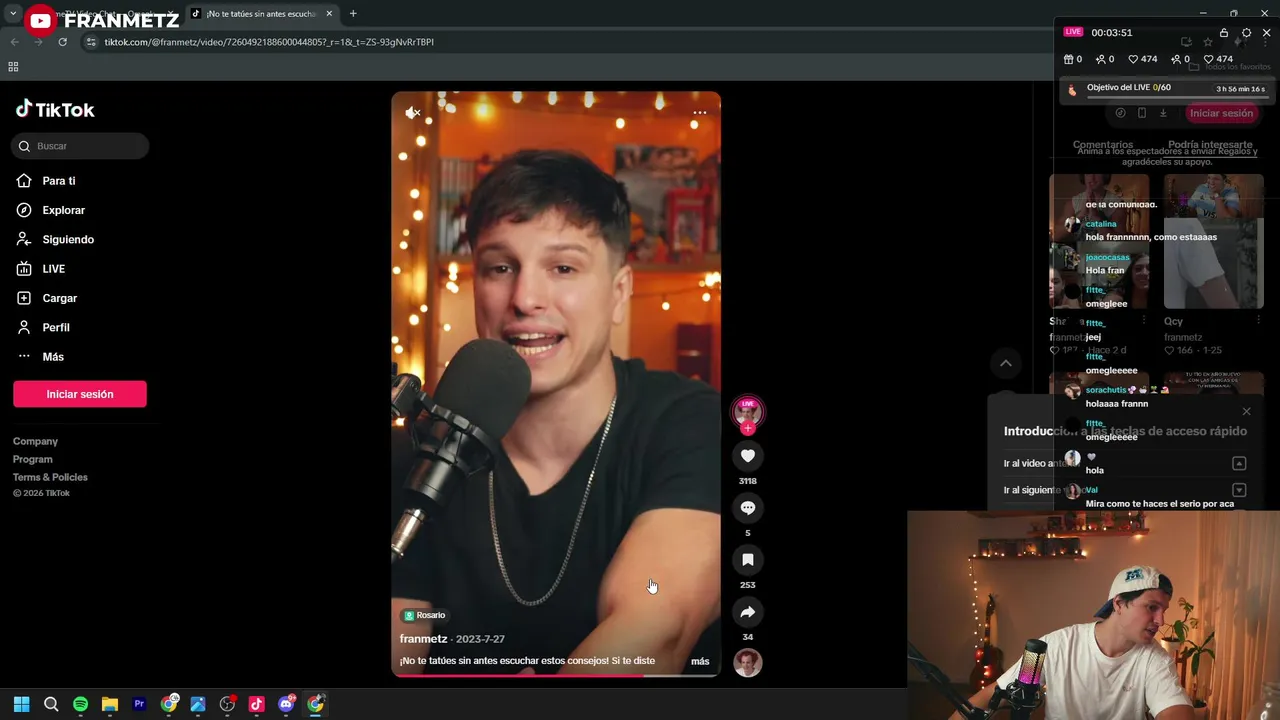The image size is (1280, 720).
Task: Close the LIVE overlay panel
Action: tap(1266, 33)
